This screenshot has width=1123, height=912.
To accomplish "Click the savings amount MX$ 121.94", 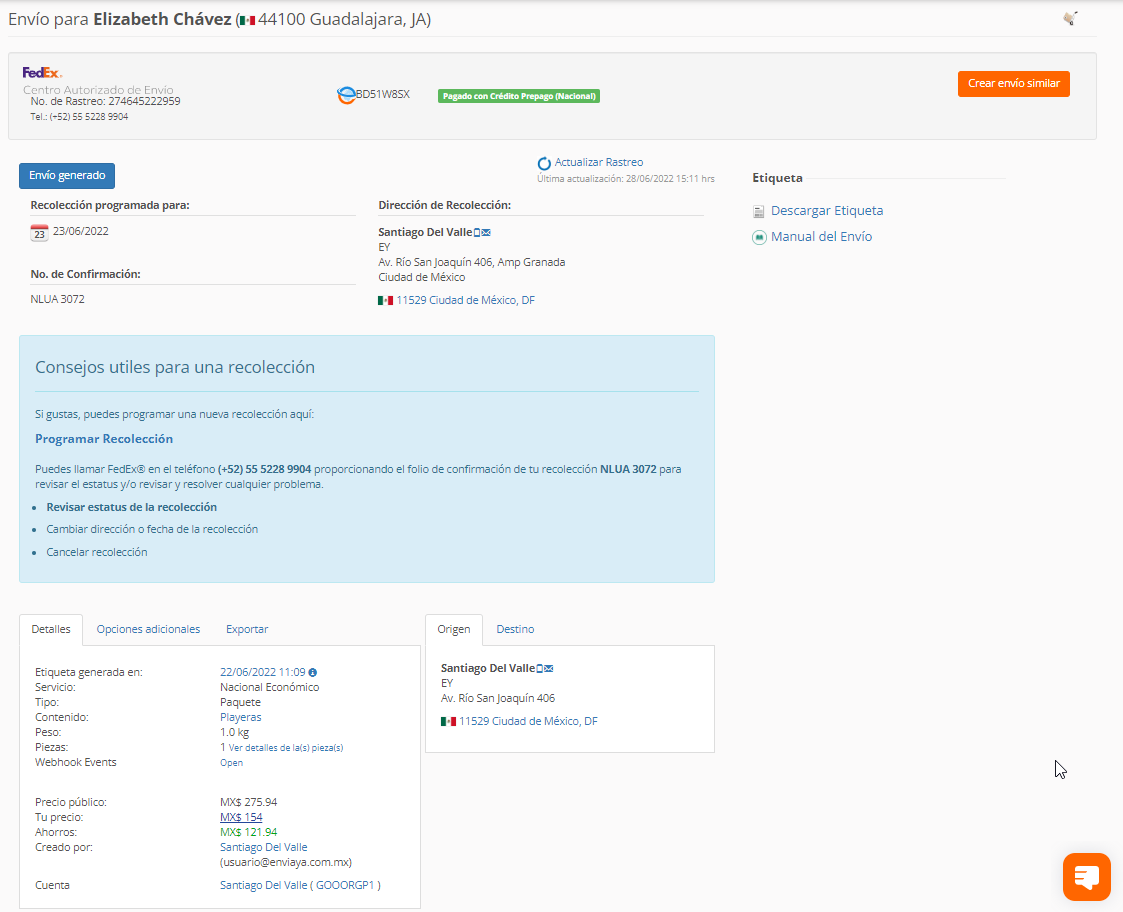I will click(249, 832).
